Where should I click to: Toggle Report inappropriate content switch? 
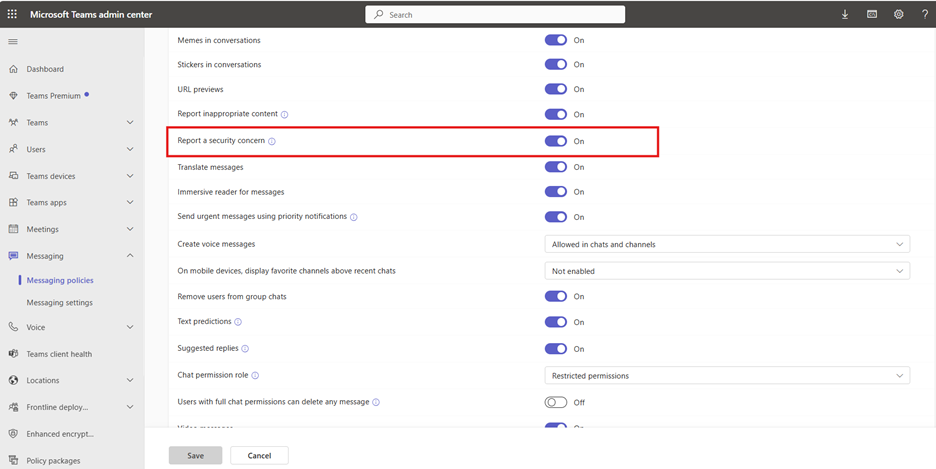pyautogui.click(x=556, y=114)
